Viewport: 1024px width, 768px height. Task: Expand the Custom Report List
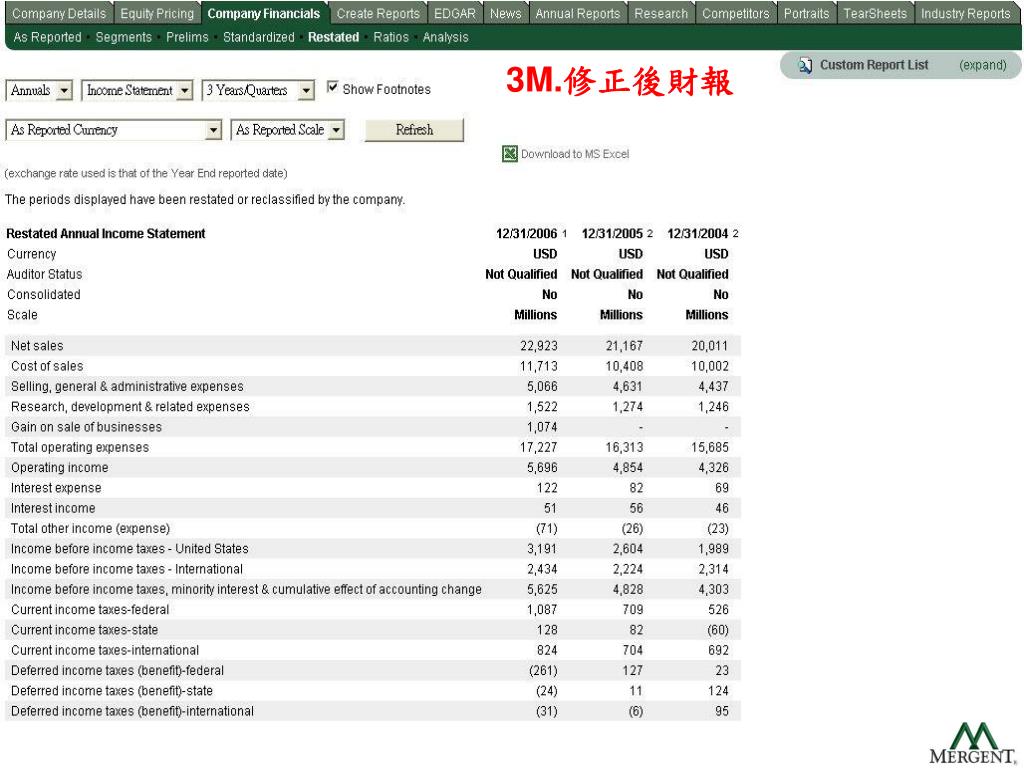tap(982, 65)
